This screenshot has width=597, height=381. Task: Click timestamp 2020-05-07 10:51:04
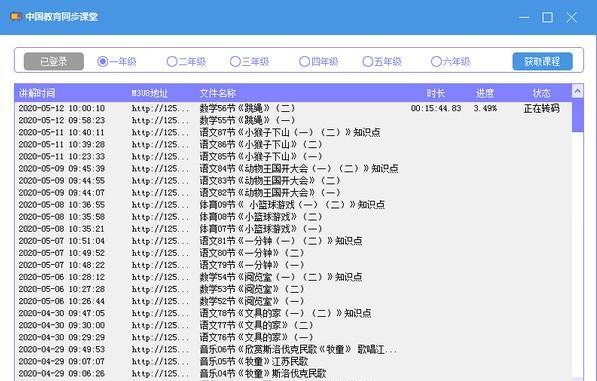tap(62, 241)
